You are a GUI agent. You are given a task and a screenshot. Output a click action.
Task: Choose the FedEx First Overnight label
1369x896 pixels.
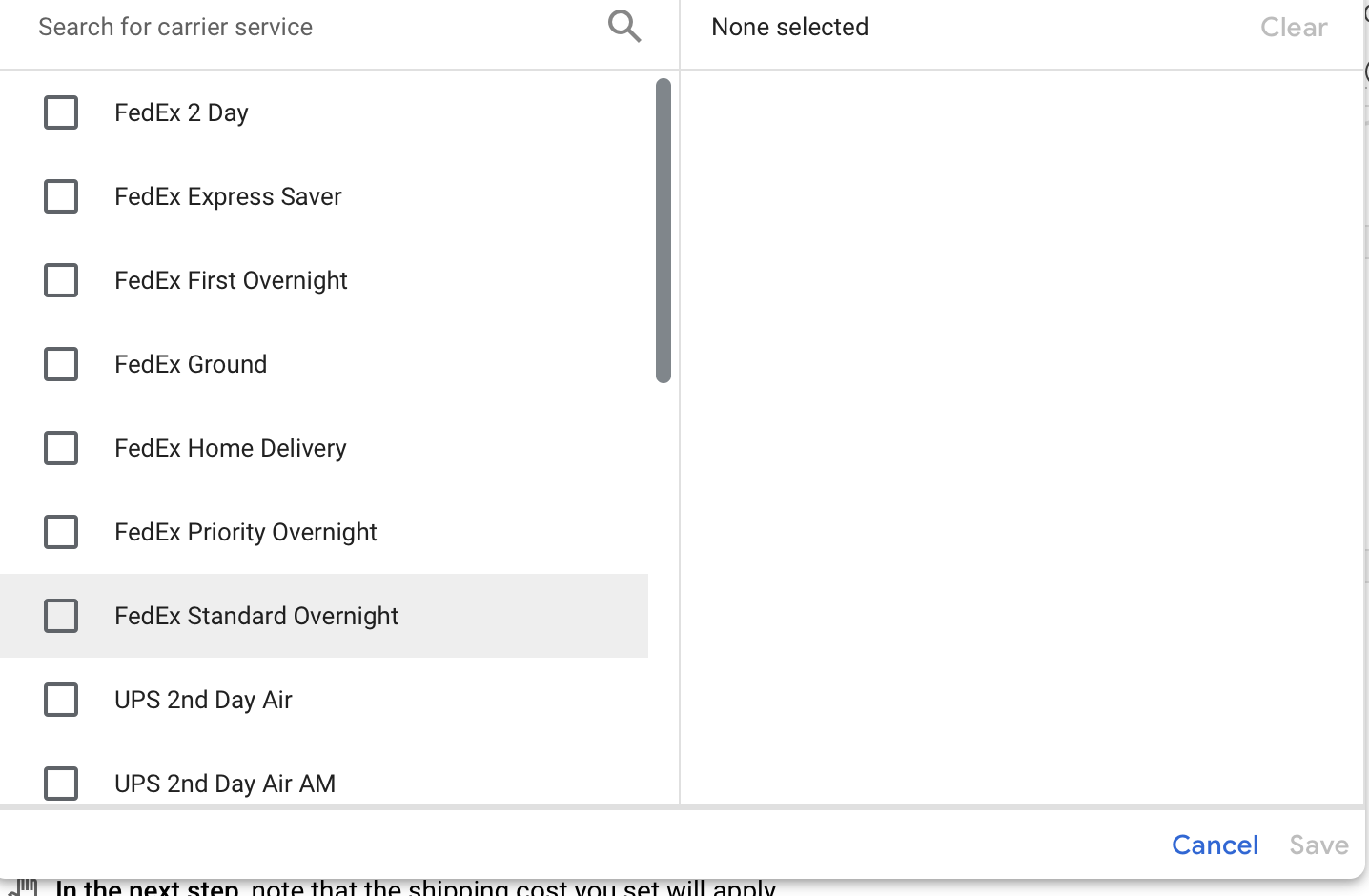point(231,280)
